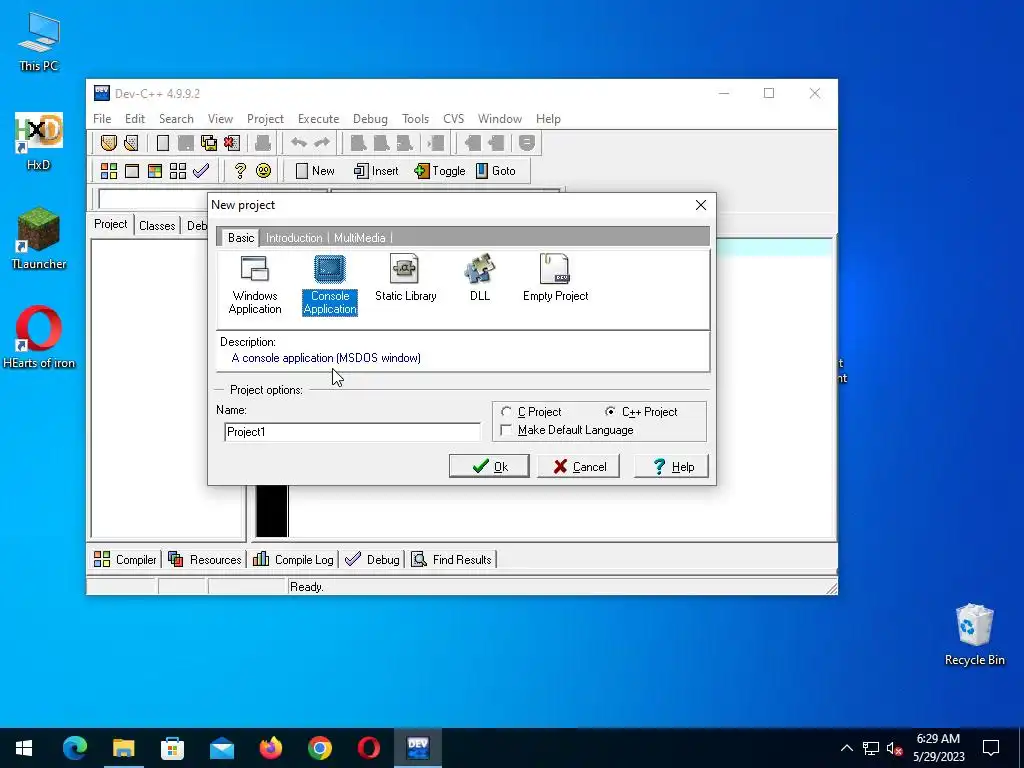The image size is (1024, 768).
Task: Select the Recycle Bin desktop icon
Action: coord(974,635)
